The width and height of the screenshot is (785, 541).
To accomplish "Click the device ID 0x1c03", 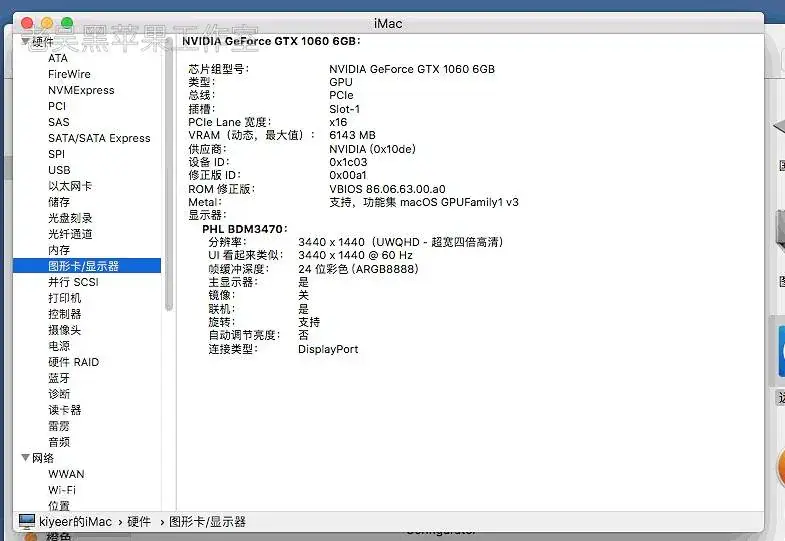I will (x=348, y=162).
